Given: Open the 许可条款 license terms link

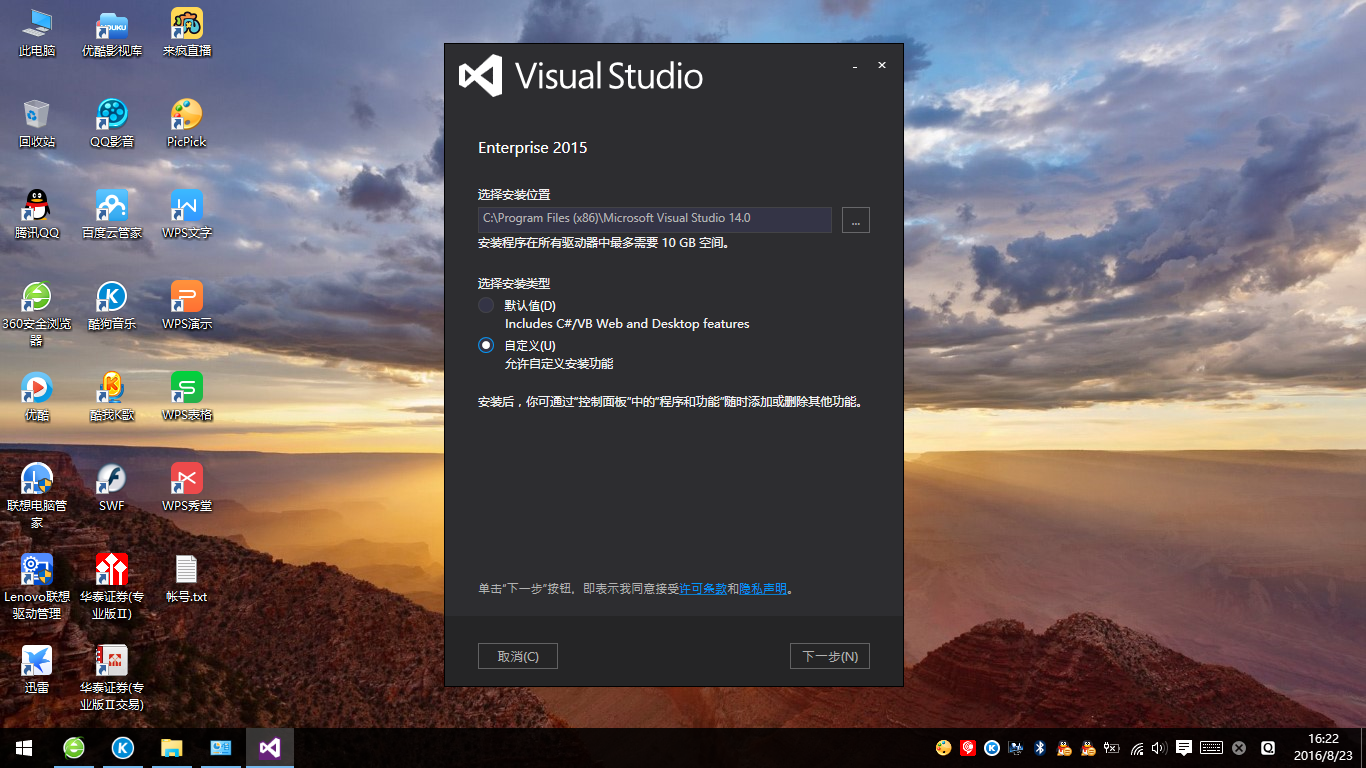Looking at the screenshot, I should point(703,589).
